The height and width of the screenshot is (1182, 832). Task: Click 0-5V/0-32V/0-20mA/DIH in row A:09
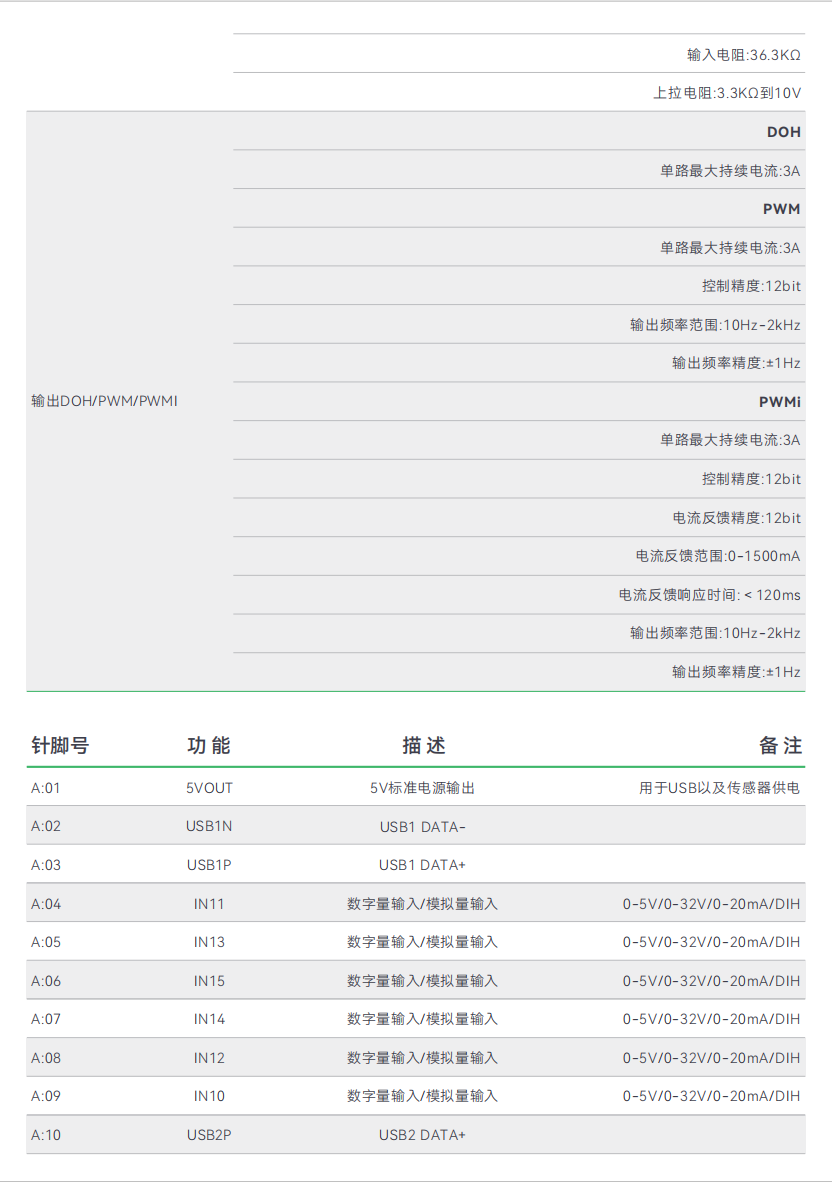point(711,1097)
